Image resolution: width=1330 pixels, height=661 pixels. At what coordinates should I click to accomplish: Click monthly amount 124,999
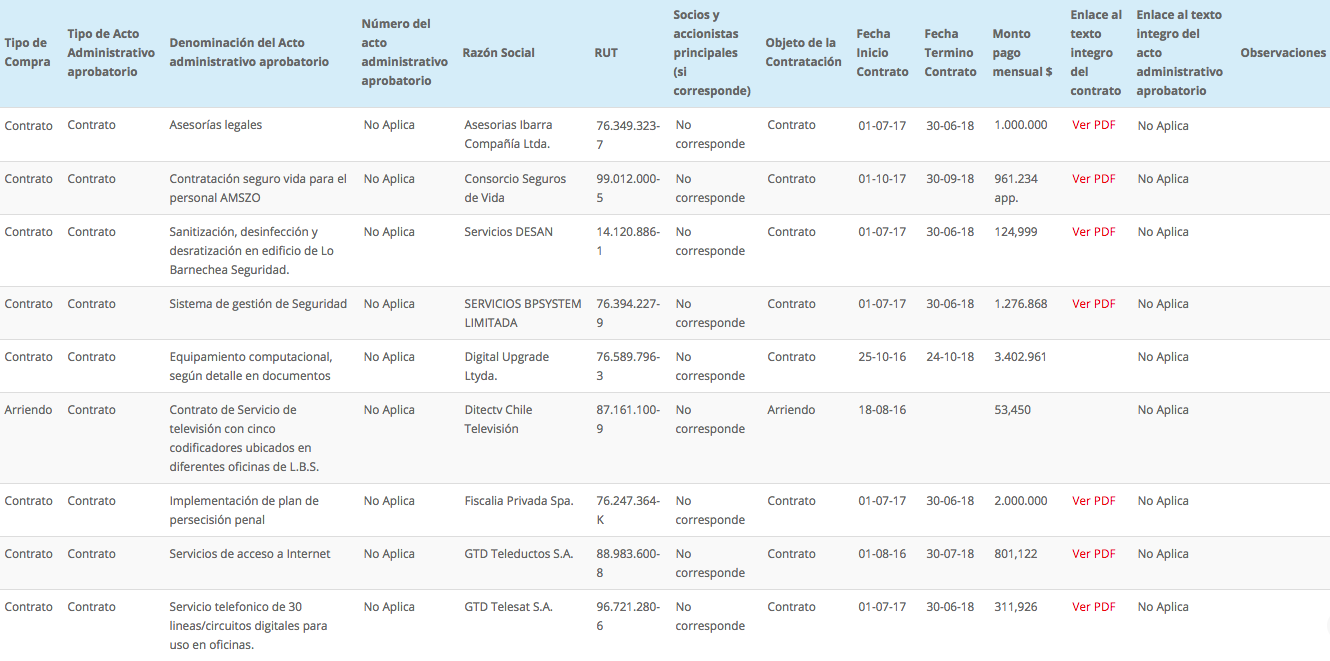pyautogui.click(x=1016, y=232)
